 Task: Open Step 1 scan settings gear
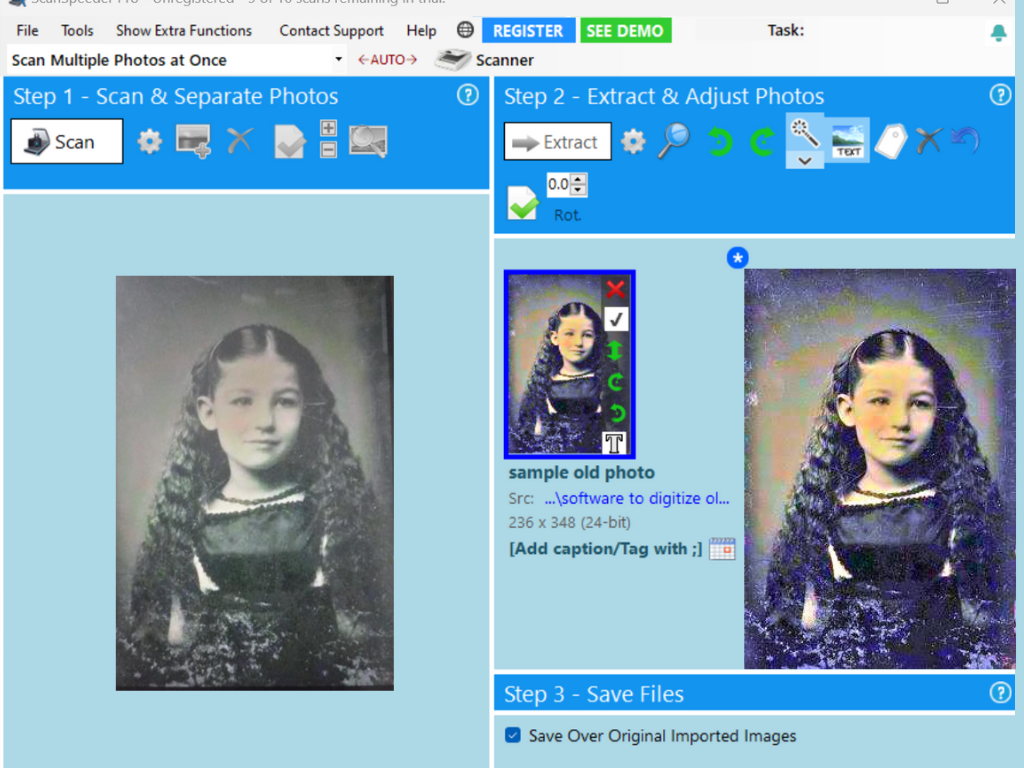pos(150,141)
